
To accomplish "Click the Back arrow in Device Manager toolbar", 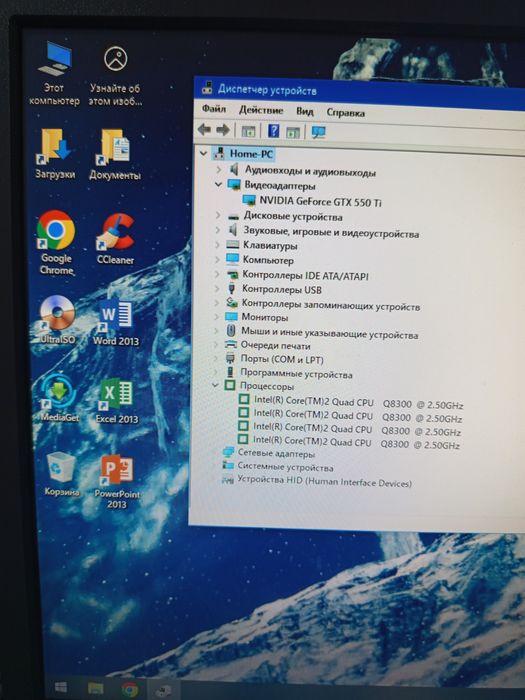I will click(204, 129).
